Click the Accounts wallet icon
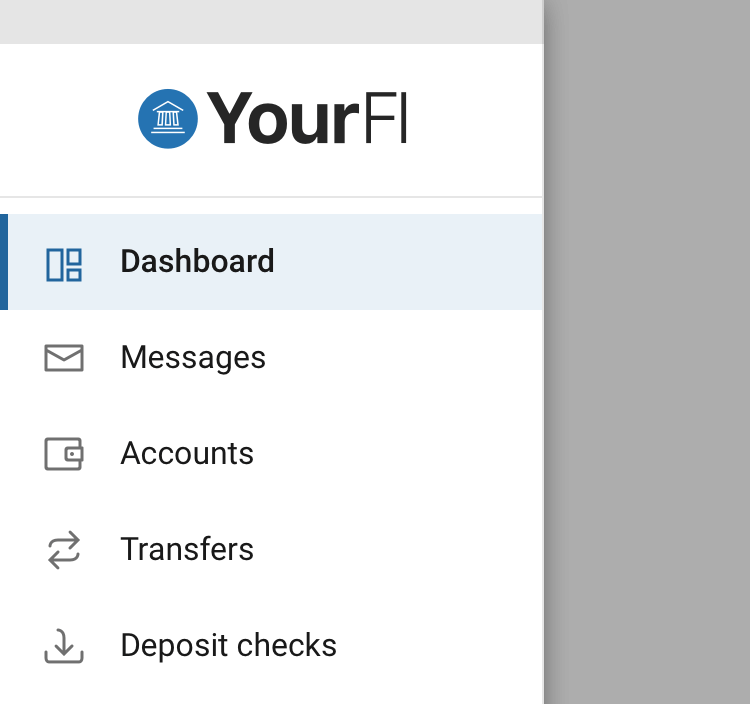 tap(64, 454)
